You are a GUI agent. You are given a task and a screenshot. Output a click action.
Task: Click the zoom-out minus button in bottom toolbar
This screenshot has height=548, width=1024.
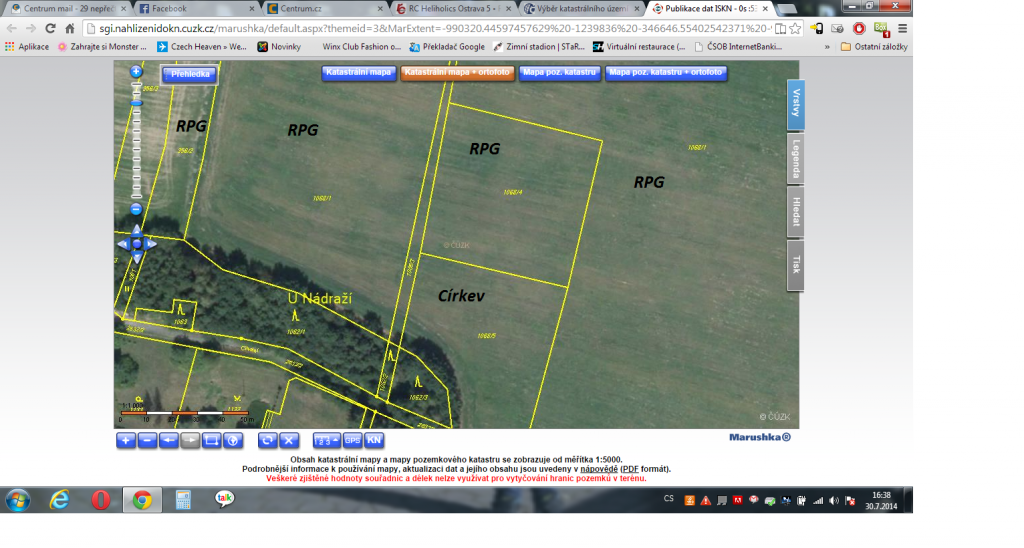147,440
